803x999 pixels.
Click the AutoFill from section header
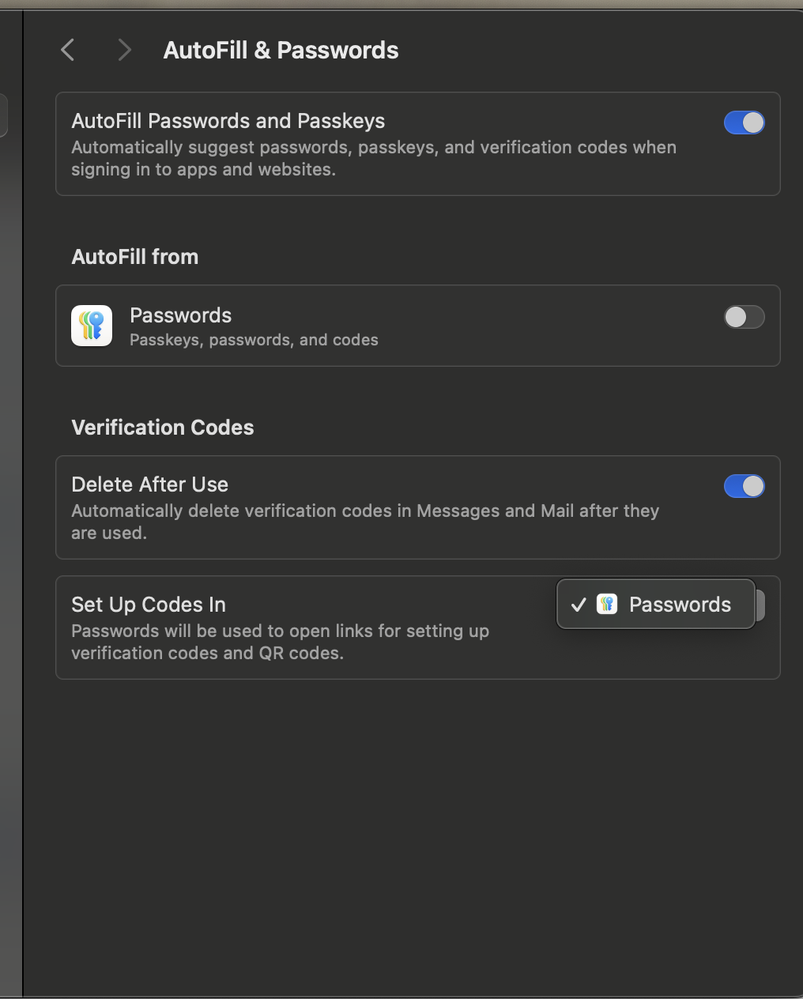point(135,257)
